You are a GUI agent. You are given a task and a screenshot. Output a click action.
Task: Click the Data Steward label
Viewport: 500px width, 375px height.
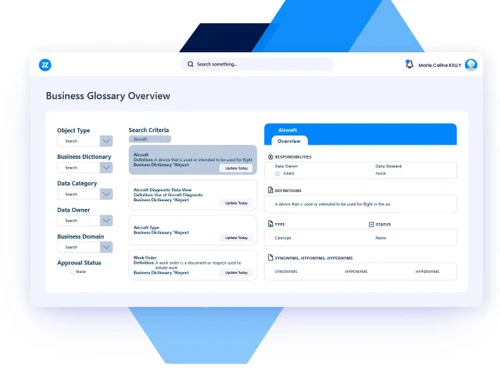(x=388, y=166)
